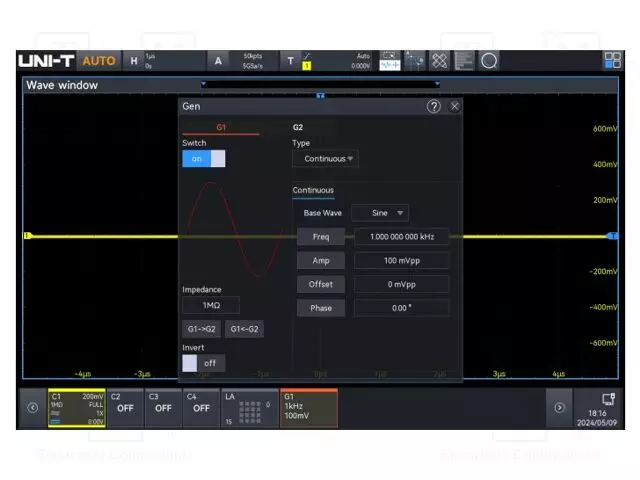Open the Impedance 1MΩ selector
Screen dimensions: 640x480
211,305
